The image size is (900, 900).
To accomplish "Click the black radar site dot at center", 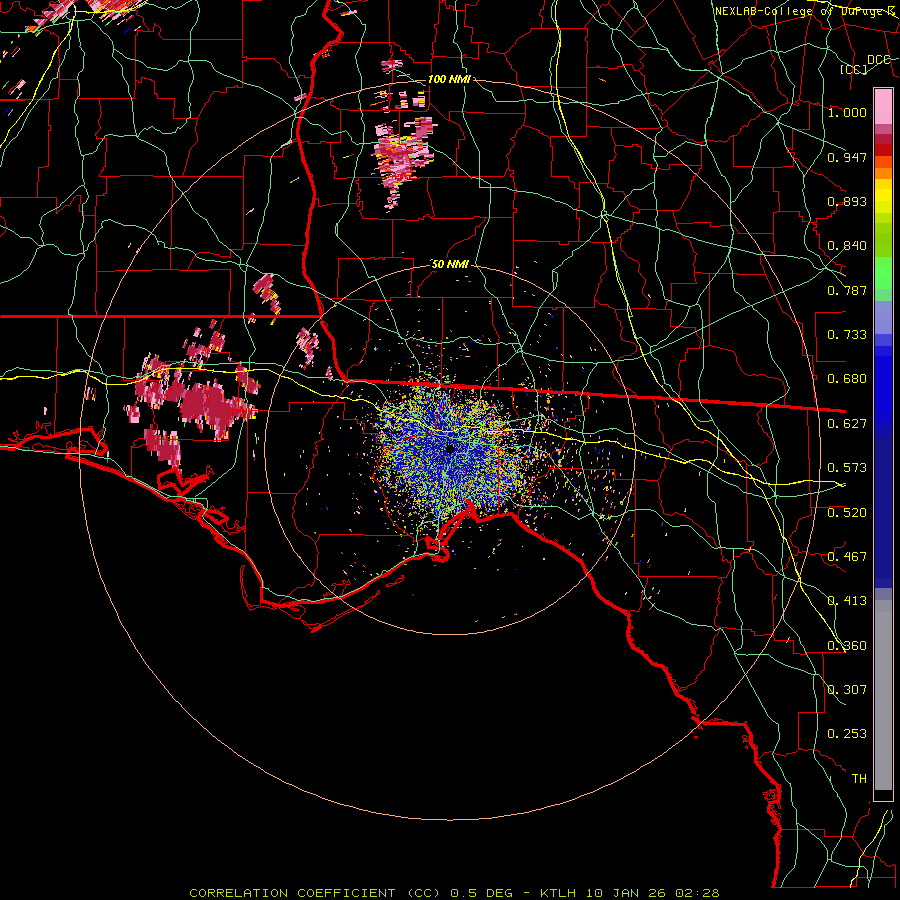I will coord(451,449).
